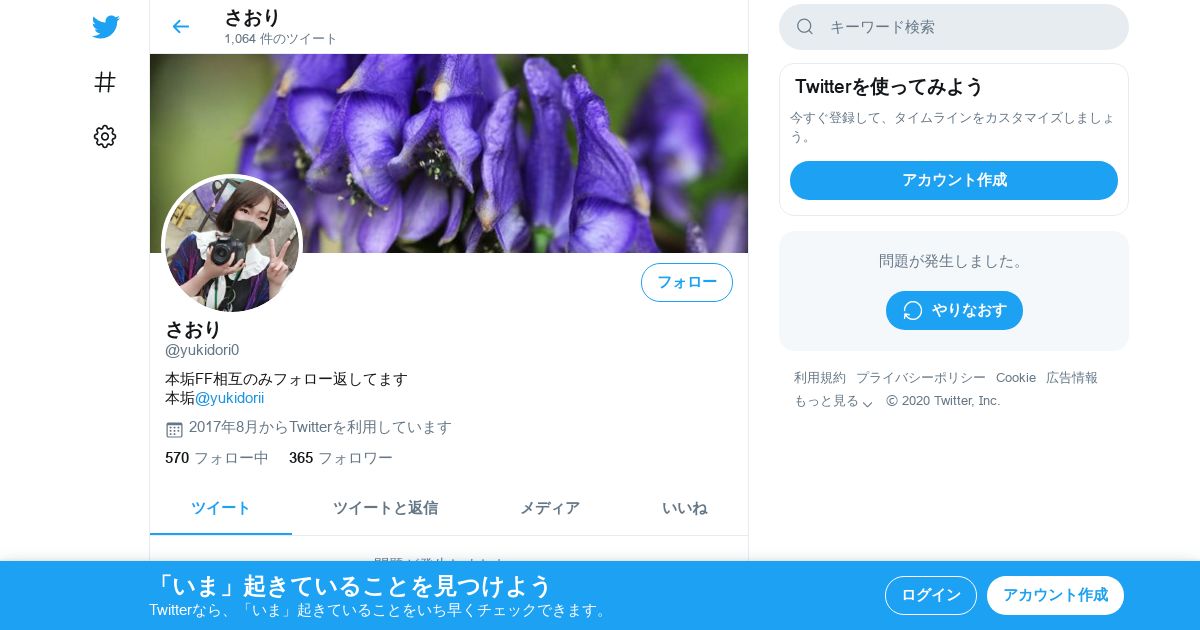Image resolution: width=1200 pixels, height=630 pixels.
Task: Open the Explore hashtag icon
Action: pos(105,82)
